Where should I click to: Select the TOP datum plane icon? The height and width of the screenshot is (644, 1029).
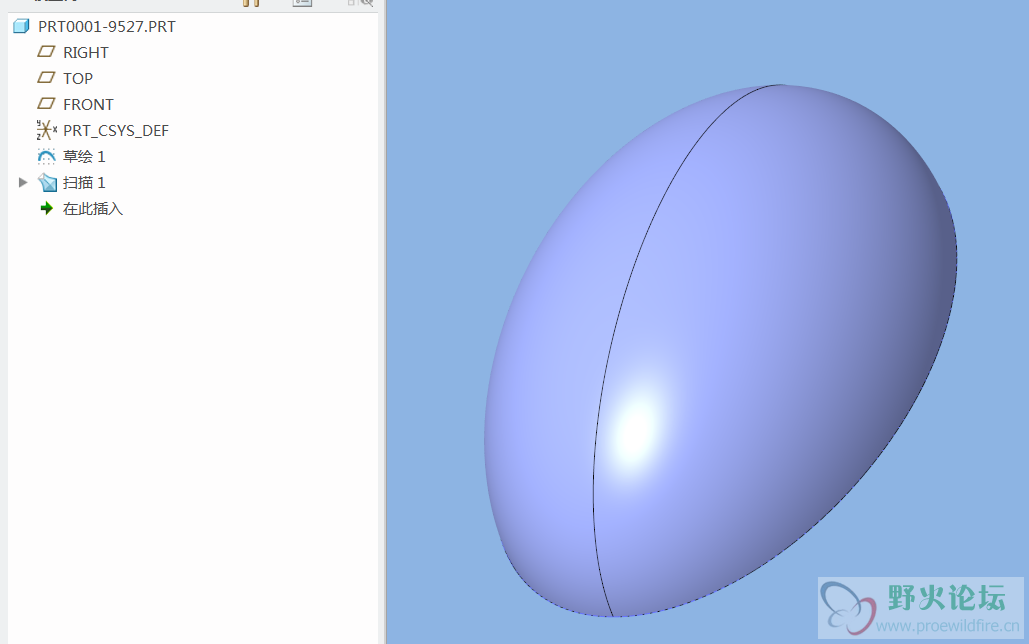click(x=46, y=77)
